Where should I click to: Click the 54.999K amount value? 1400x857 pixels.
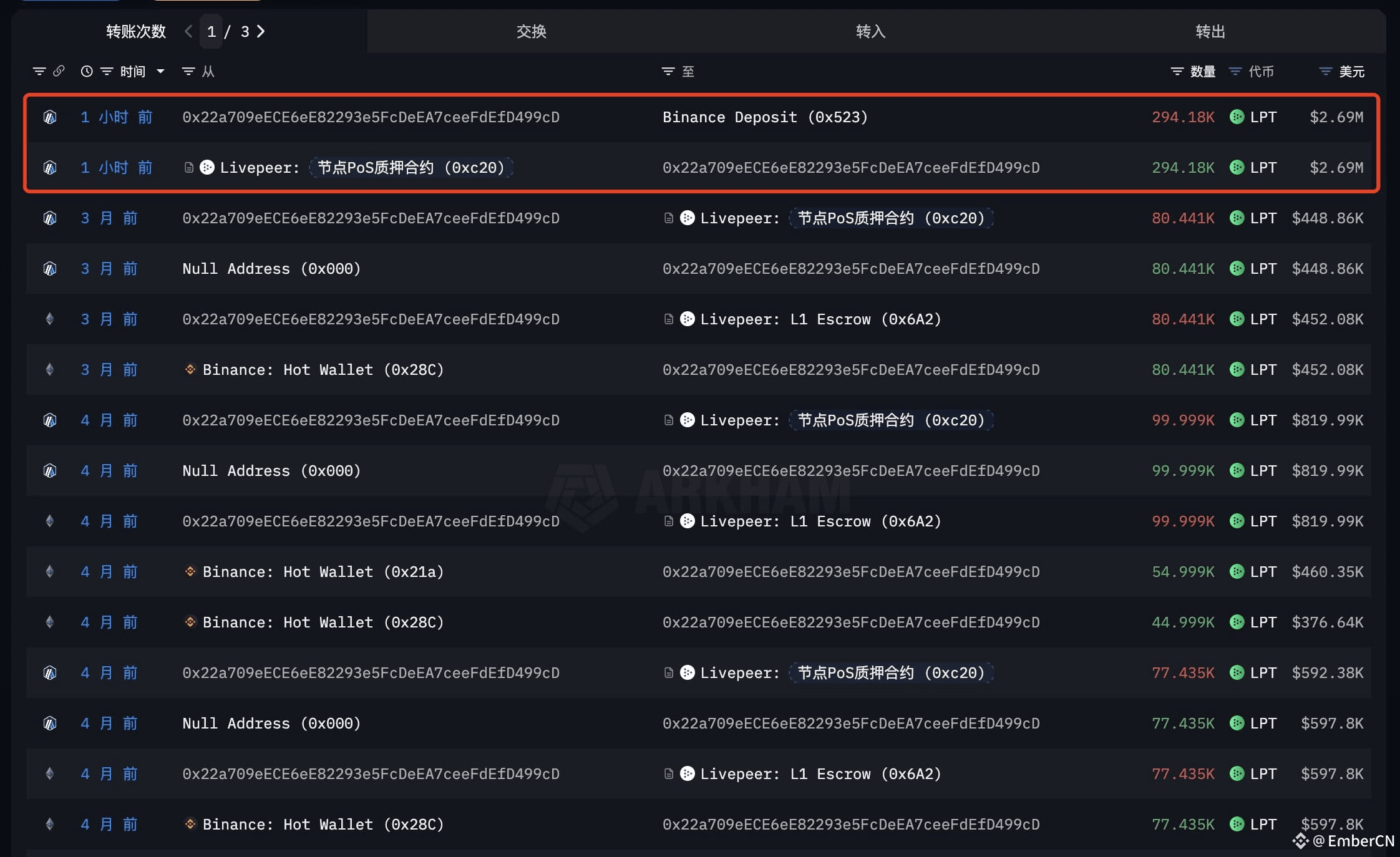pos(1183,572)
